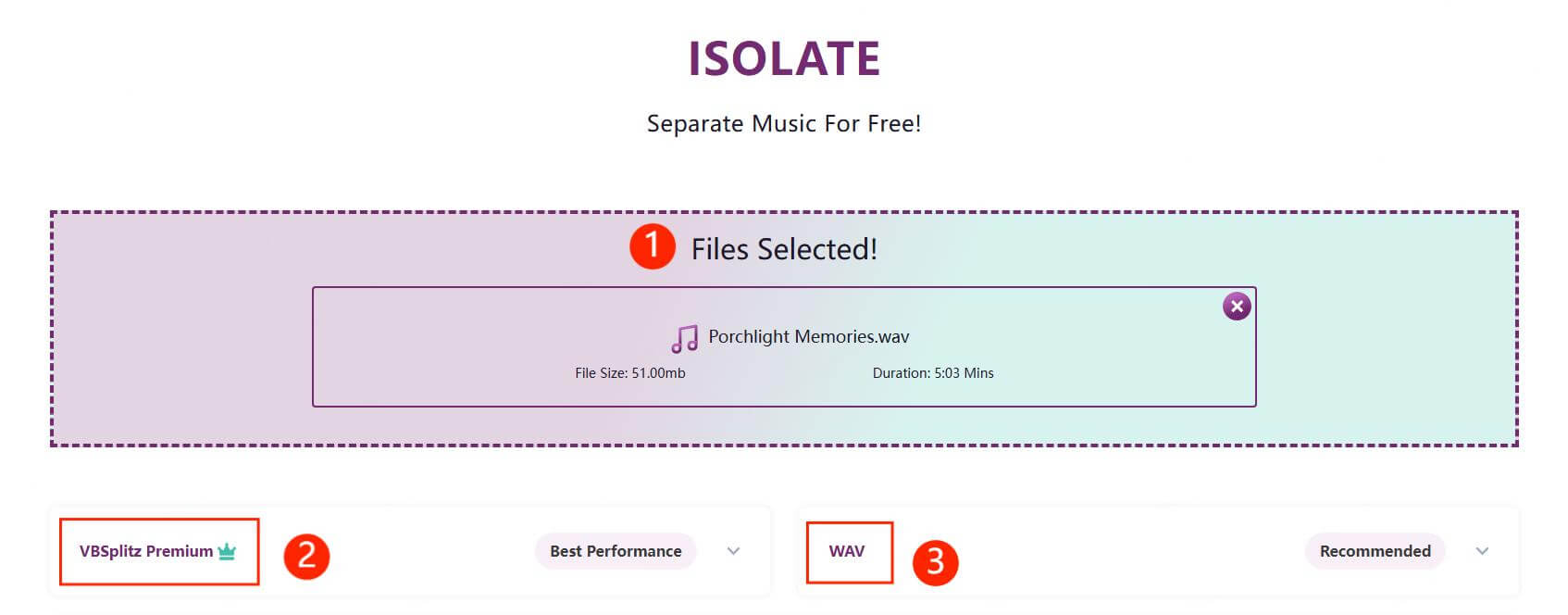The width and height of the screenshot is (1568, 615).
Task: Click the music note icon beside the filename
Action: [x=683, y=339]
